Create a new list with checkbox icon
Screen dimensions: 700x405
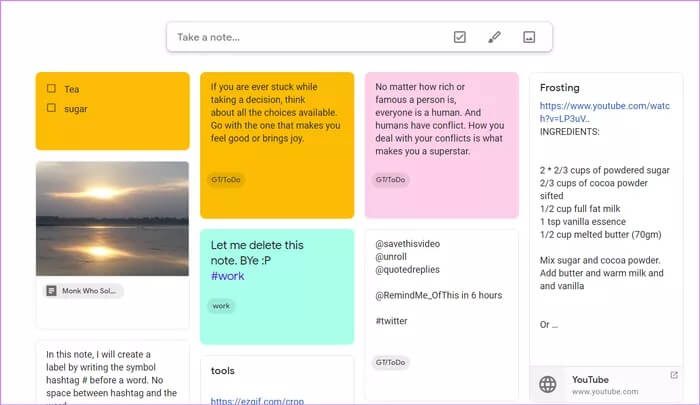[460, 37]
